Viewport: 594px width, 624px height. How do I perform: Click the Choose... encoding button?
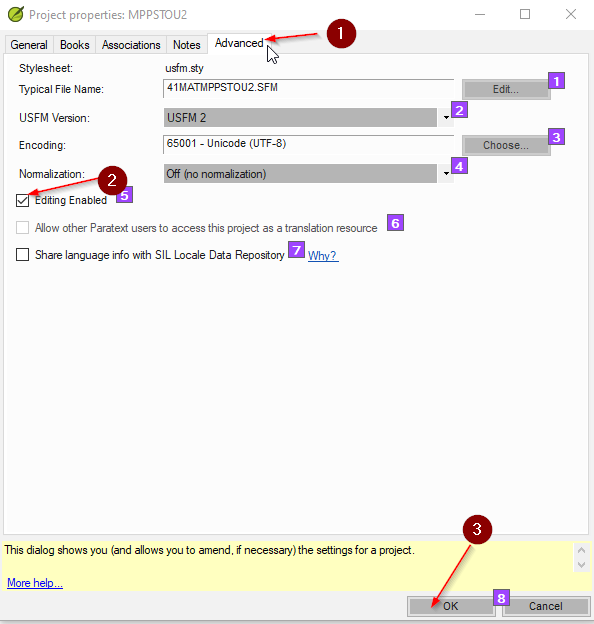coord(506,145)
